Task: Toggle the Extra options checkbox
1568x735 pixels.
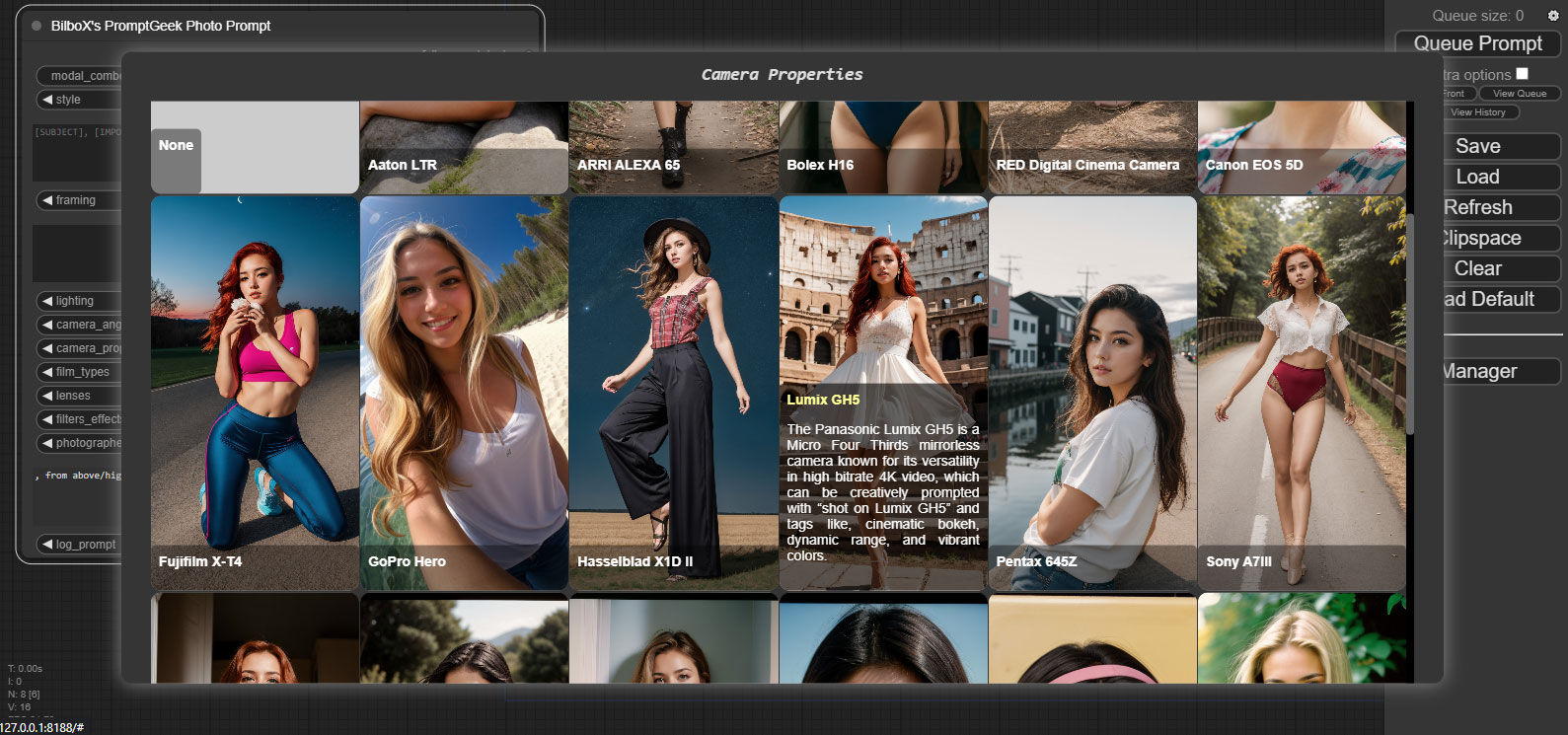Action: coord(1522,74)
